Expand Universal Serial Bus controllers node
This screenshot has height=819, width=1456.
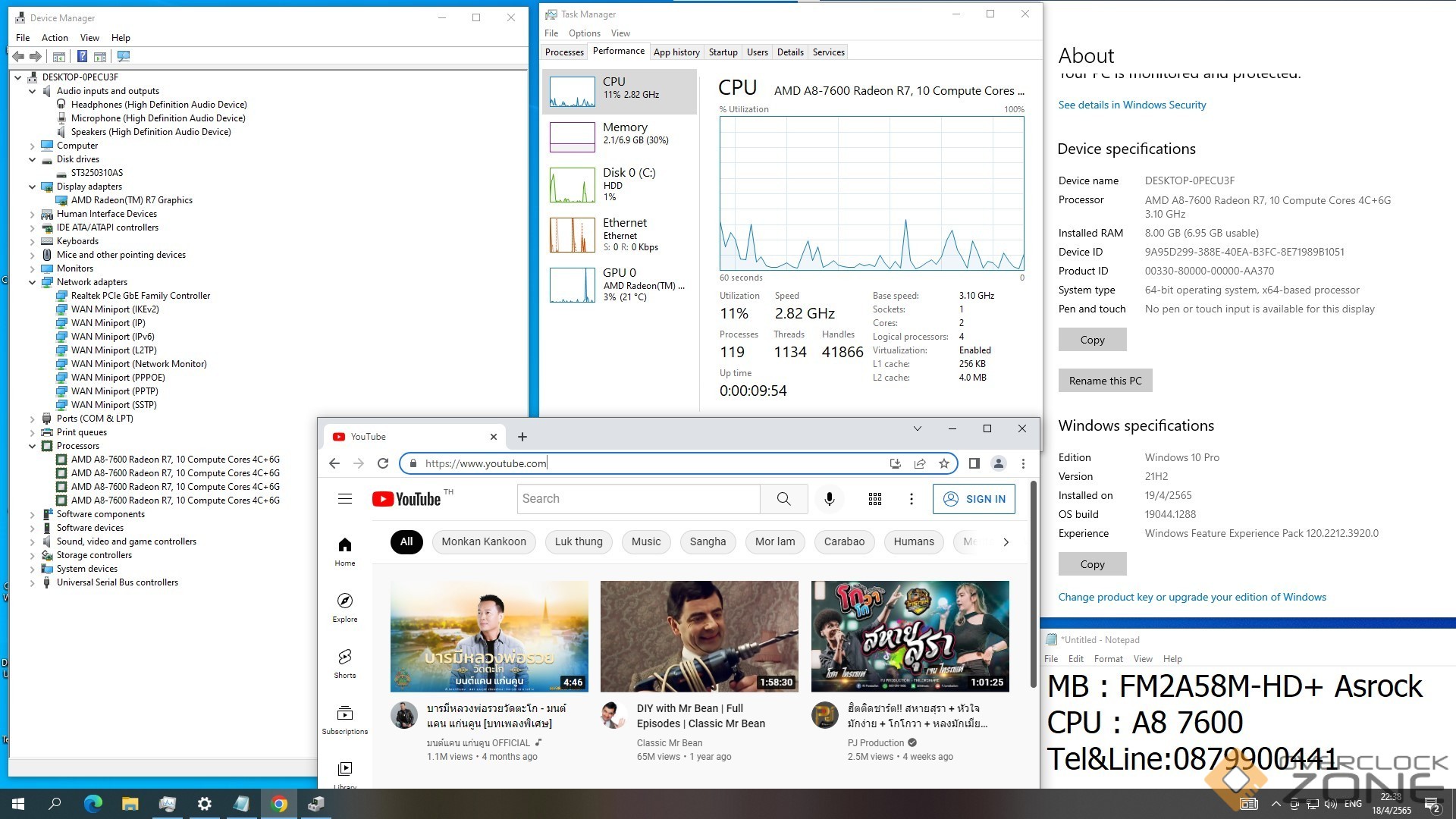pos(33,582)
